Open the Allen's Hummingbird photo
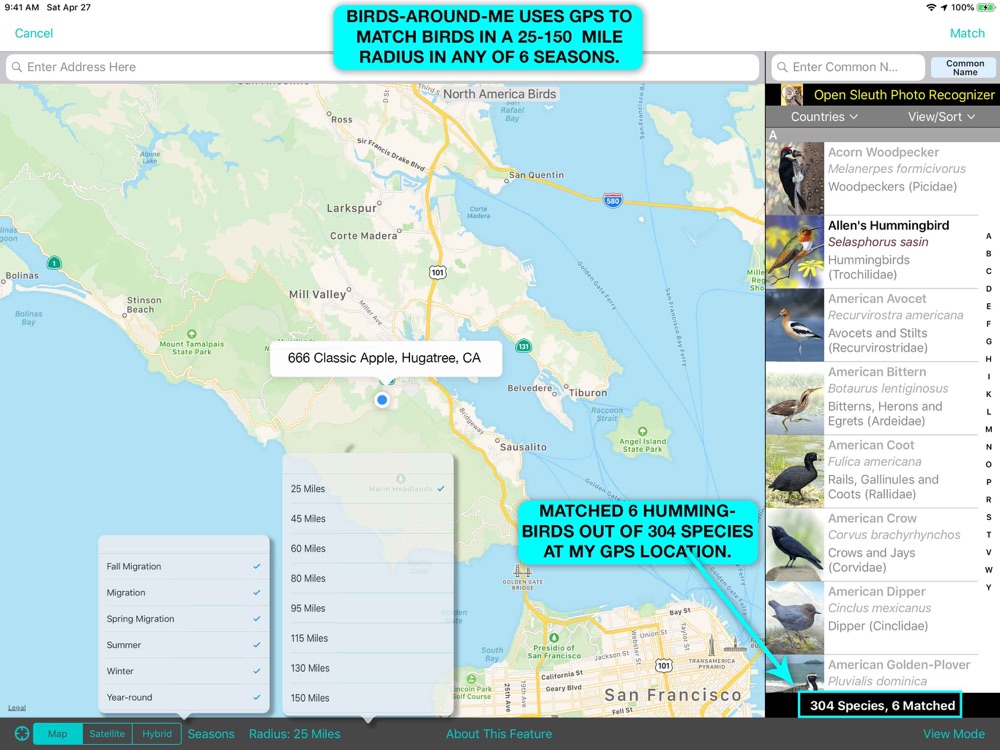Image resolution: width=1000 pixels, height=750 pixels. coord(795,251)
